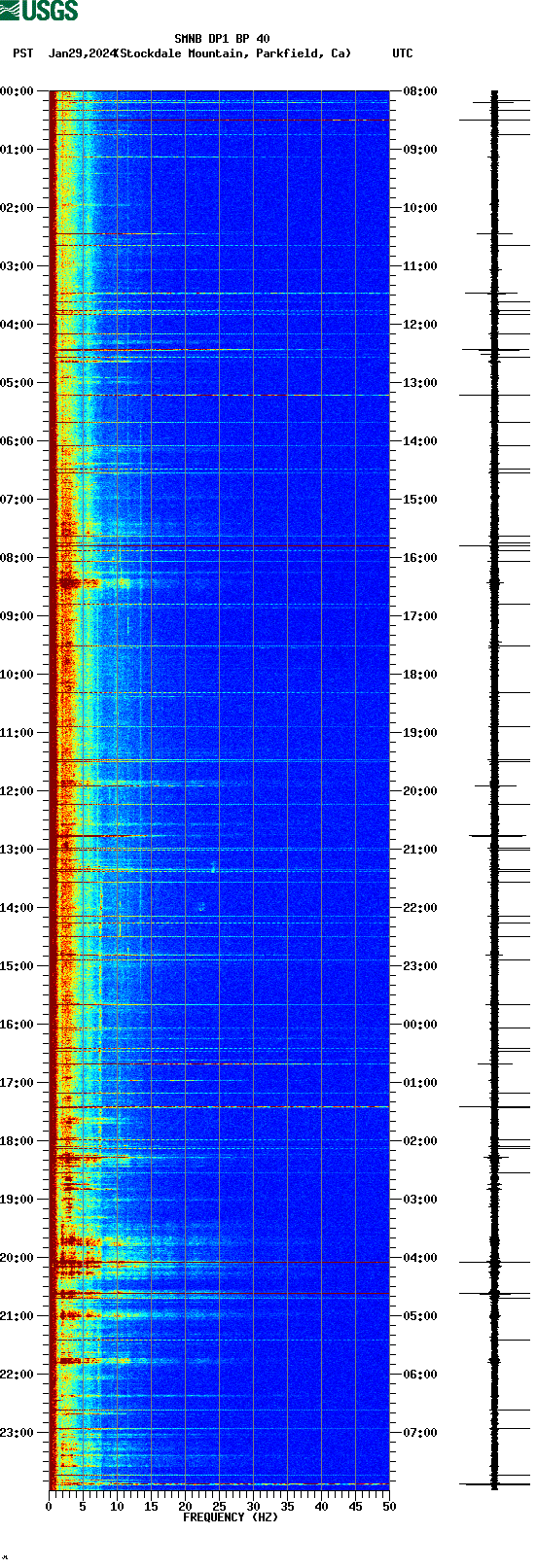Click the '10:00' UTC time label

[x=420, y=208]
